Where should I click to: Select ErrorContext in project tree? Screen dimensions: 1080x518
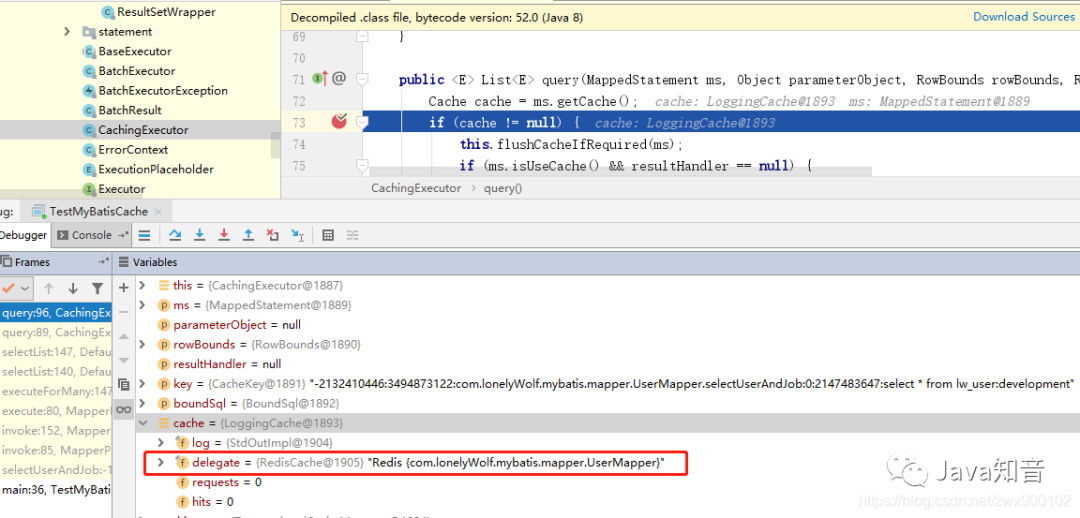point(133,149)
